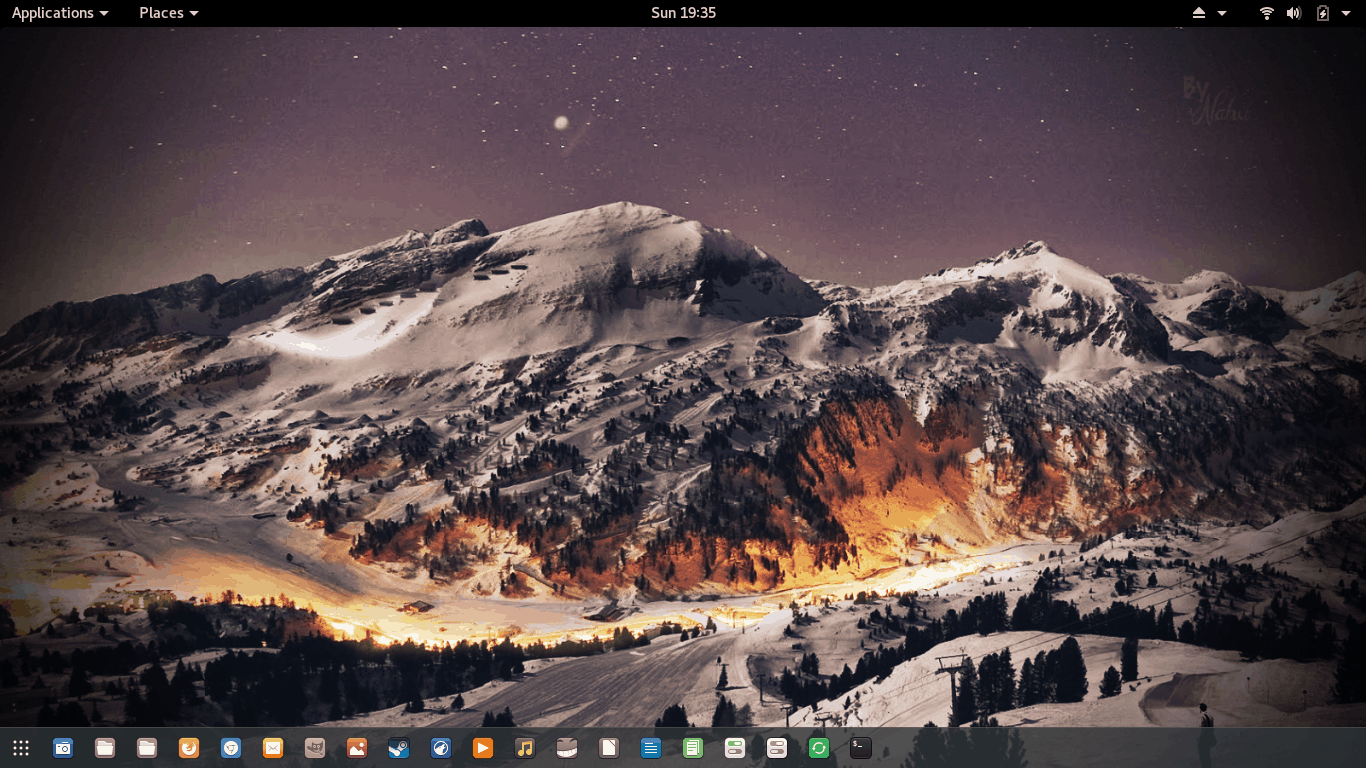This screenshot has width=1366, height=768.
Task: Click the Wi-Fi network indicator
Action: click(1267, 13)
